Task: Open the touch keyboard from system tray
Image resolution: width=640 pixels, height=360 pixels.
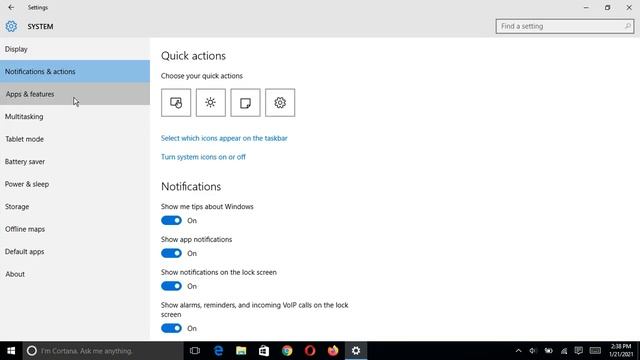Action: [595, 351]
